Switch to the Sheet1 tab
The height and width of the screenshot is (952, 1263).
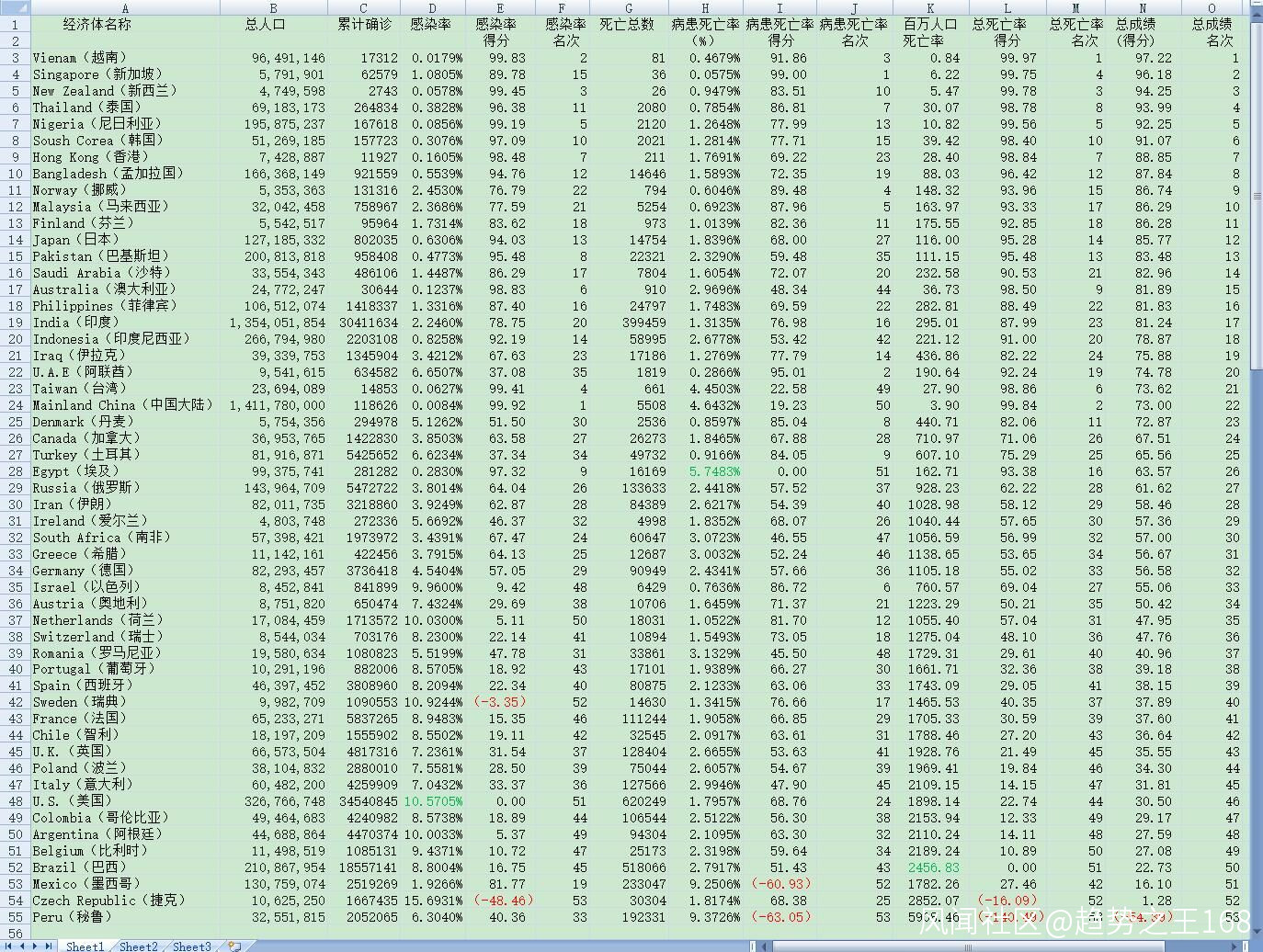click(85, 946)
